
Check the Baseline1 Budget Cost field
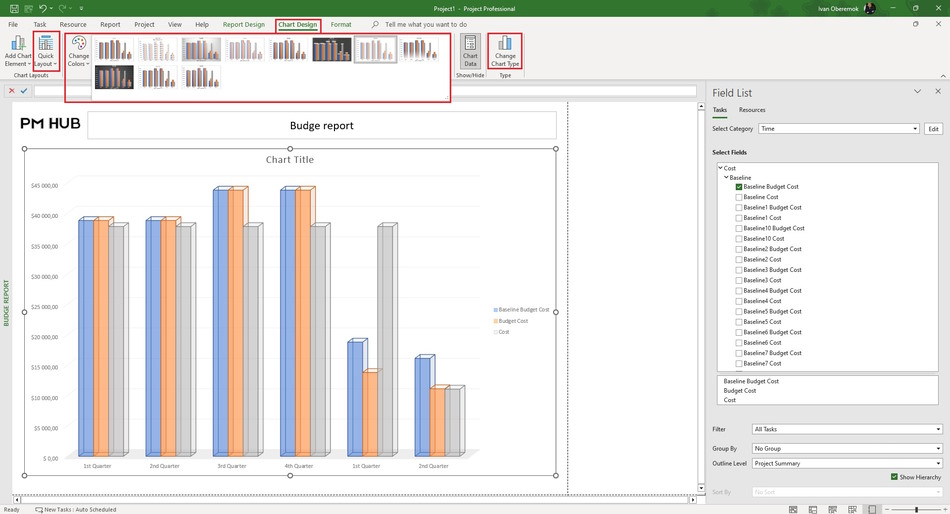pyautogui.click(x=739, y=207)
